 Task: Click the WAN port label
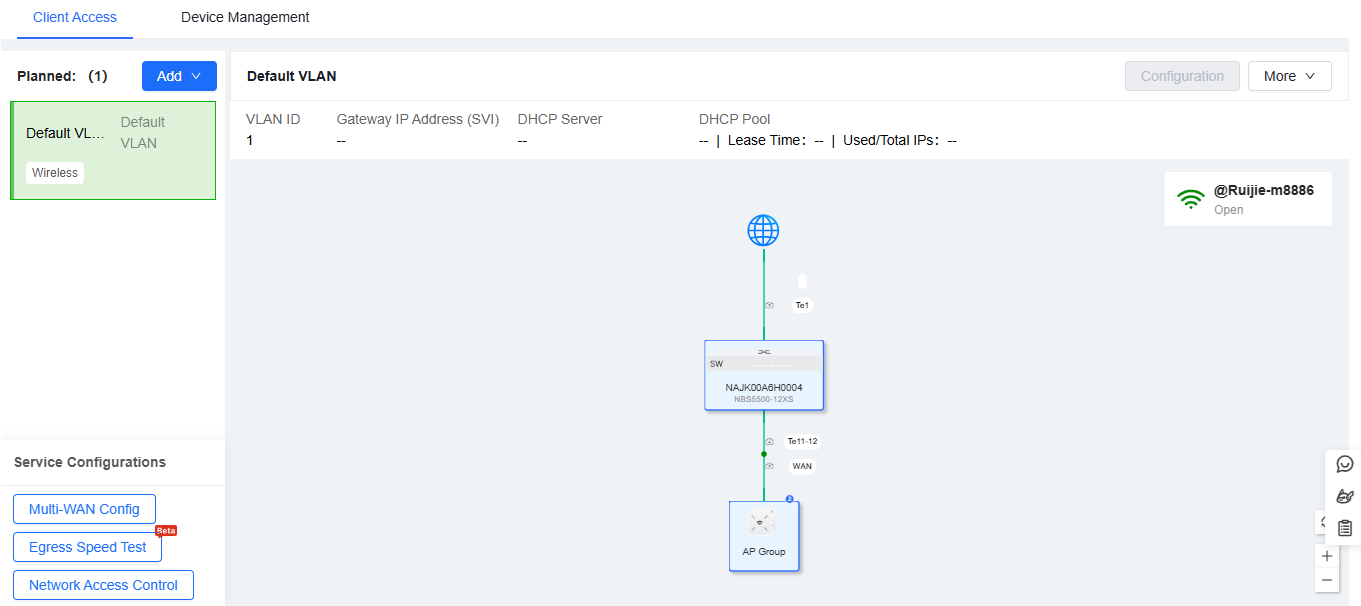tap(802, 466)
